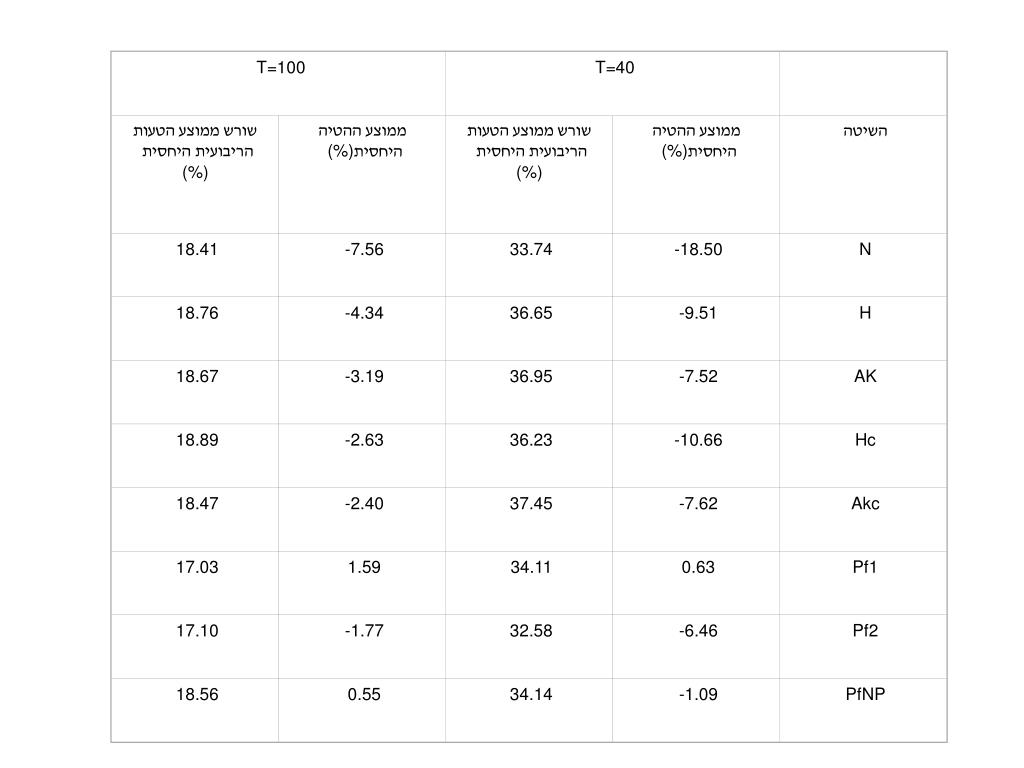Select the AK method cell
Image resolution: width=1024 pixels, height=768 pixels.
coord(865,376)
